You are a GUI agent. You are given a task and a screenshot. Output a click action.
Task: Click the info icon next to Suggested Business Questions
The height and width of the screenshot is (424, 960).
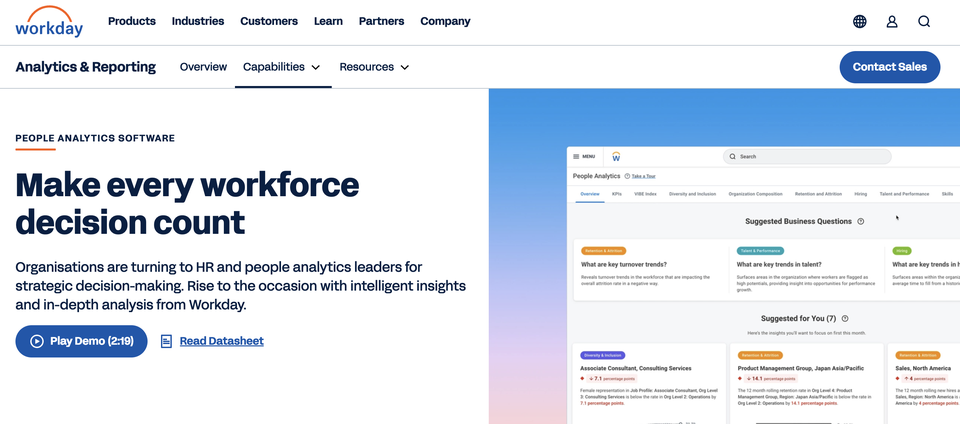(861, 221)
